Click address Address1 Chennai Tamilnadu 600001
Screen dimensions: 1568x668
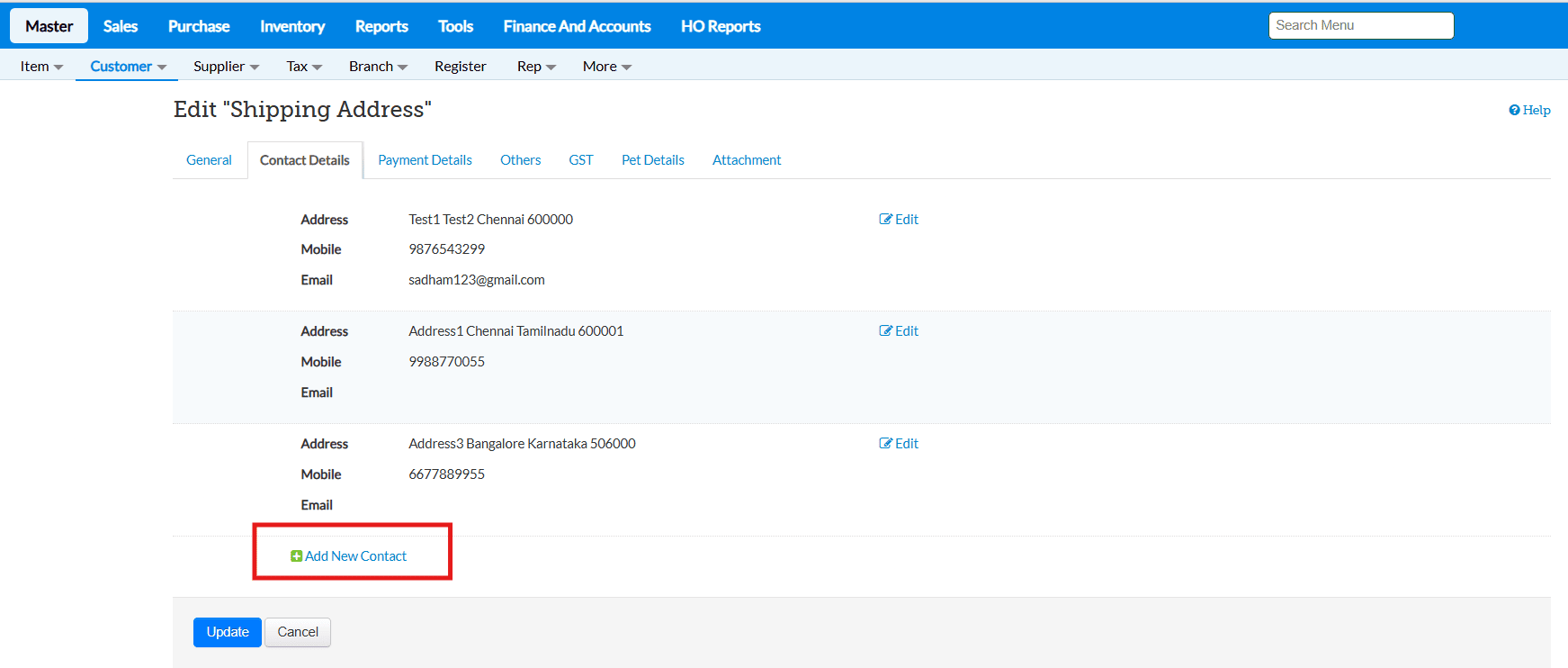coord(516,331)
